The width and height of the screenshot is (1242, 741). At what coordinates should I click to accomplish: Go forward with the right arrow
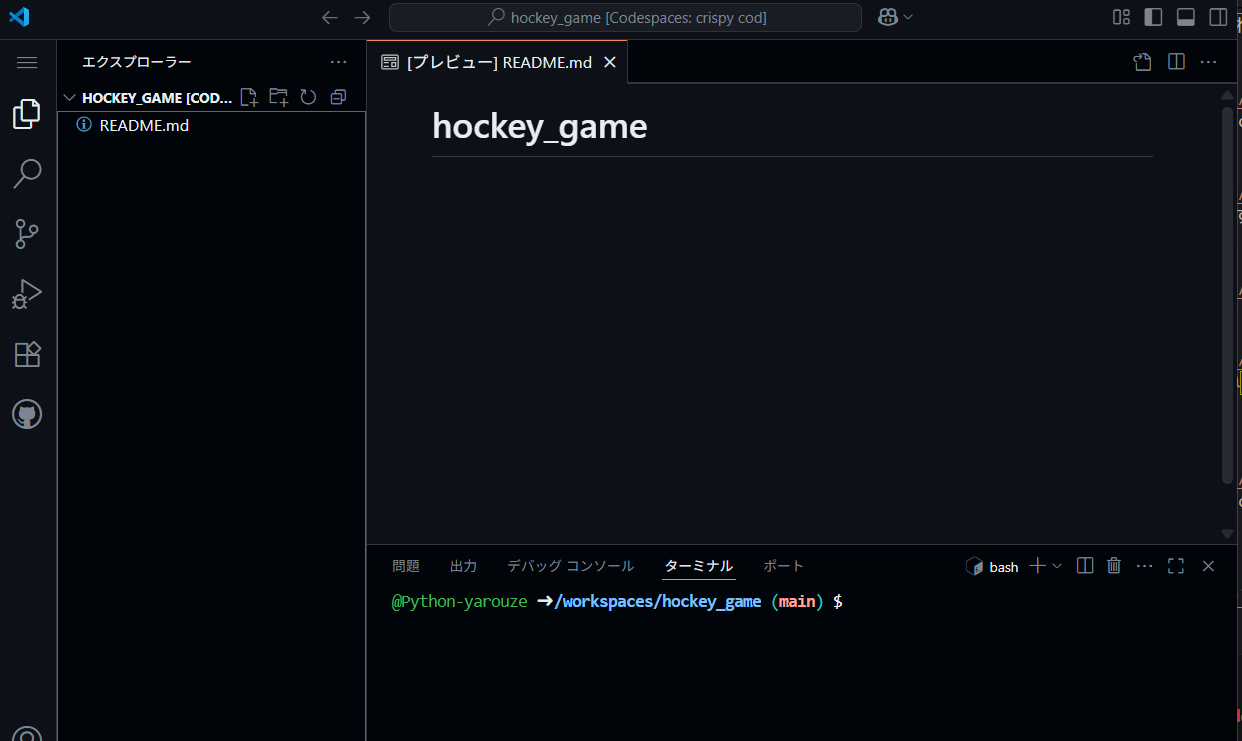click(x=362, y=17)
